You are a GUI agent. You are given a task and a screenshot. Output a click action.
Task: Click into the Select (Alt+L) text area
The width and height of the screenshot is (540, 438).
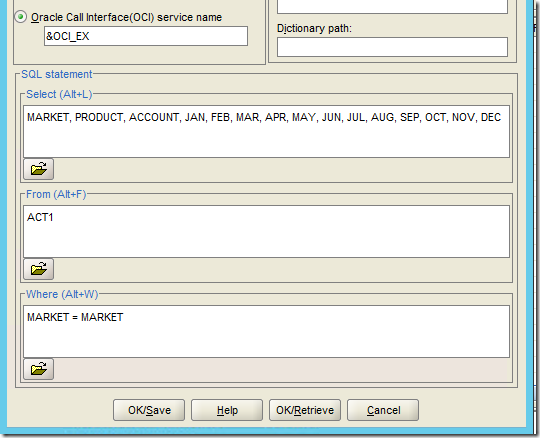pyautogui.click(x=266, y=132)
